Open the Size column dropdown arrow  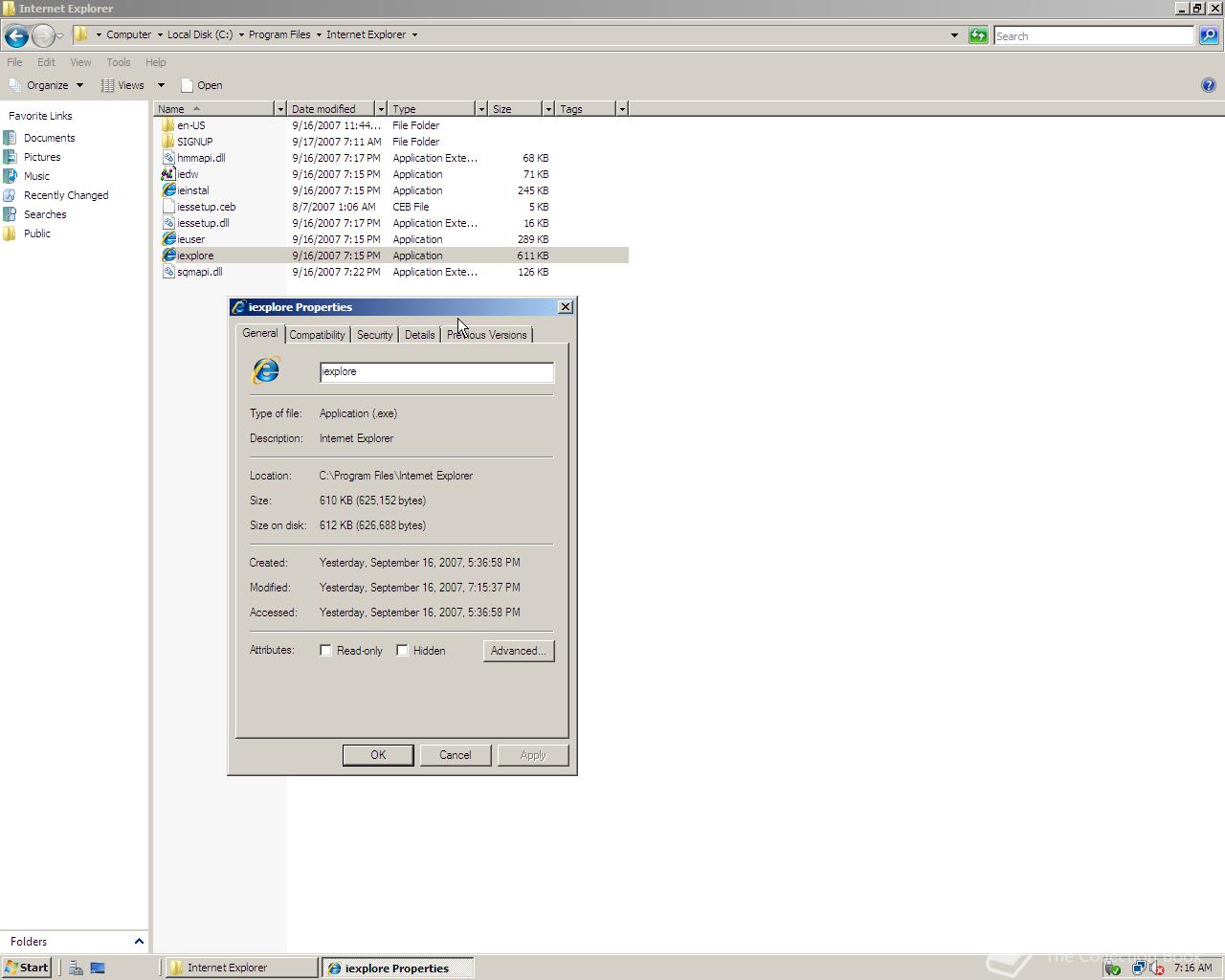click(x=547, y=109)
